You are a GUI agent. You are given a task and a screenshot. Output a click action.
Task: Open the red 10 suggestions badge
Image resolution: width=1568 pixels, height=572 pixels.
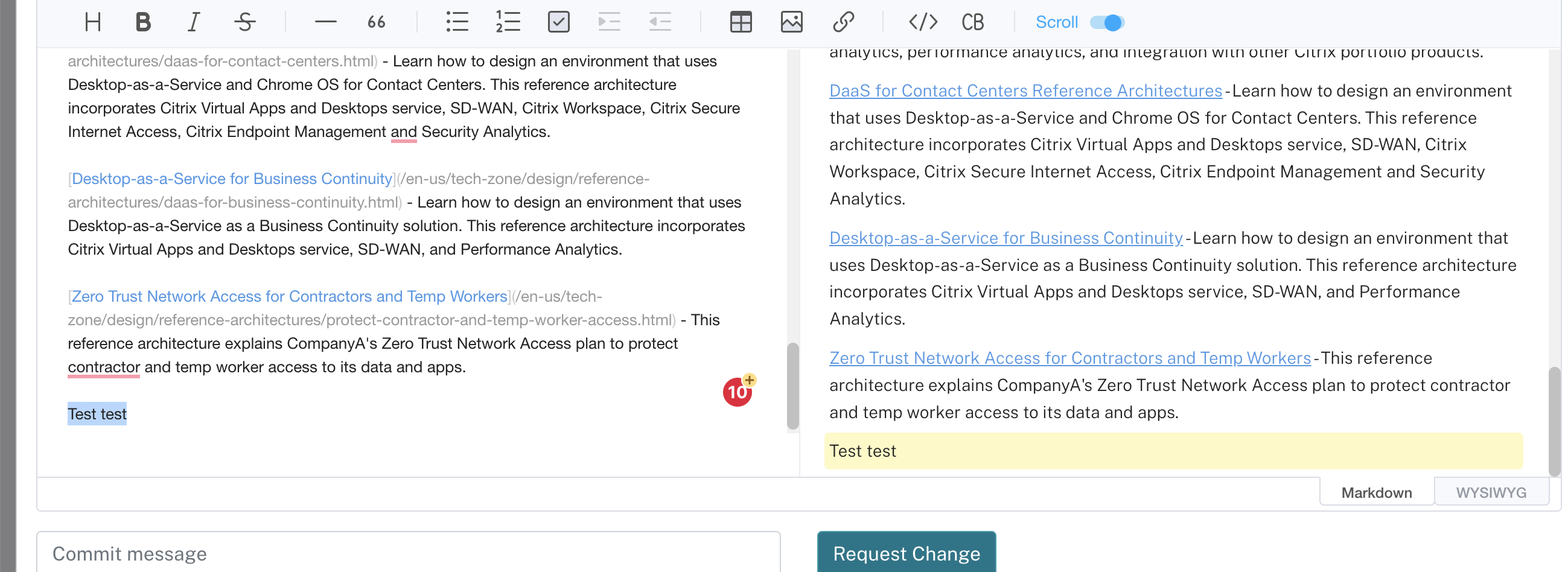[x=738, y=391]
